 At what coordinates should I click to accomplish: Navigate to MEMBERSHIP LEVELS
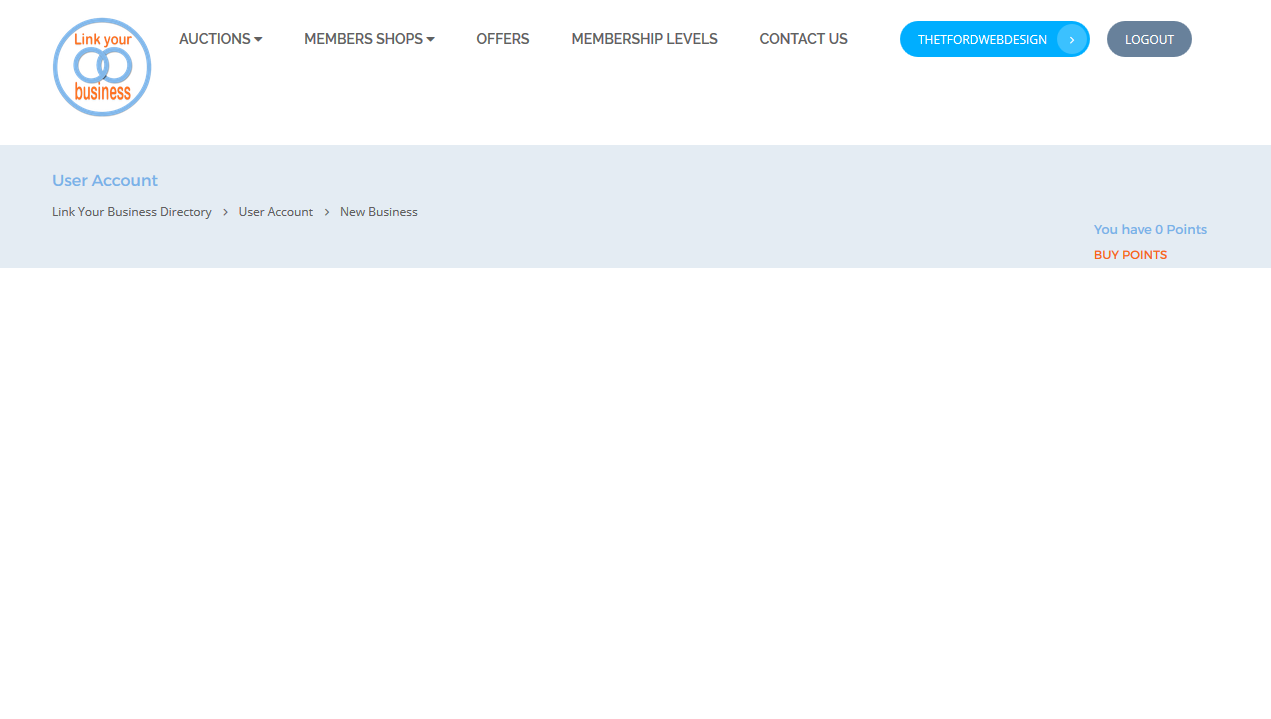tap(644, 39)
